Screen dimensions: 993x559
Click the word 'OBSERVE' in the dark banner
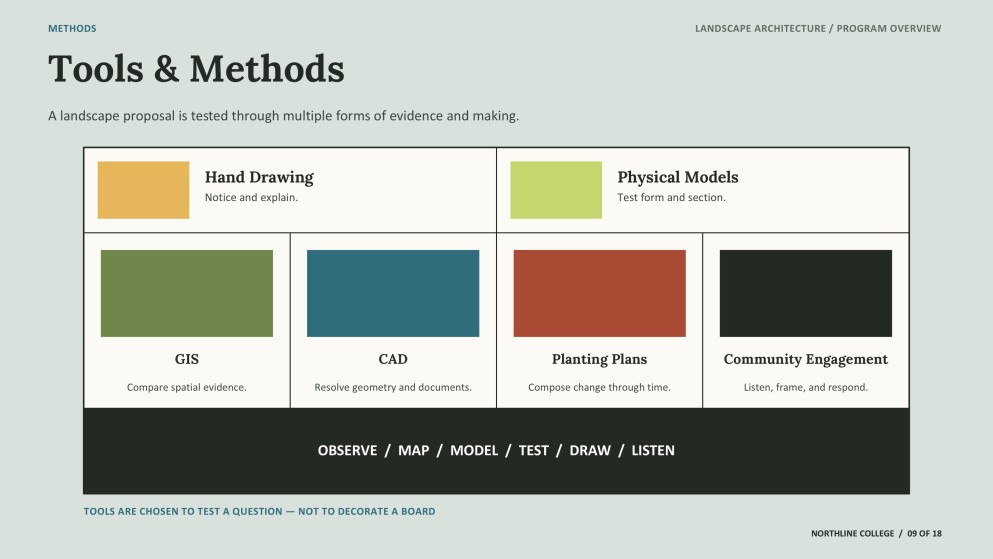(347, 450)
